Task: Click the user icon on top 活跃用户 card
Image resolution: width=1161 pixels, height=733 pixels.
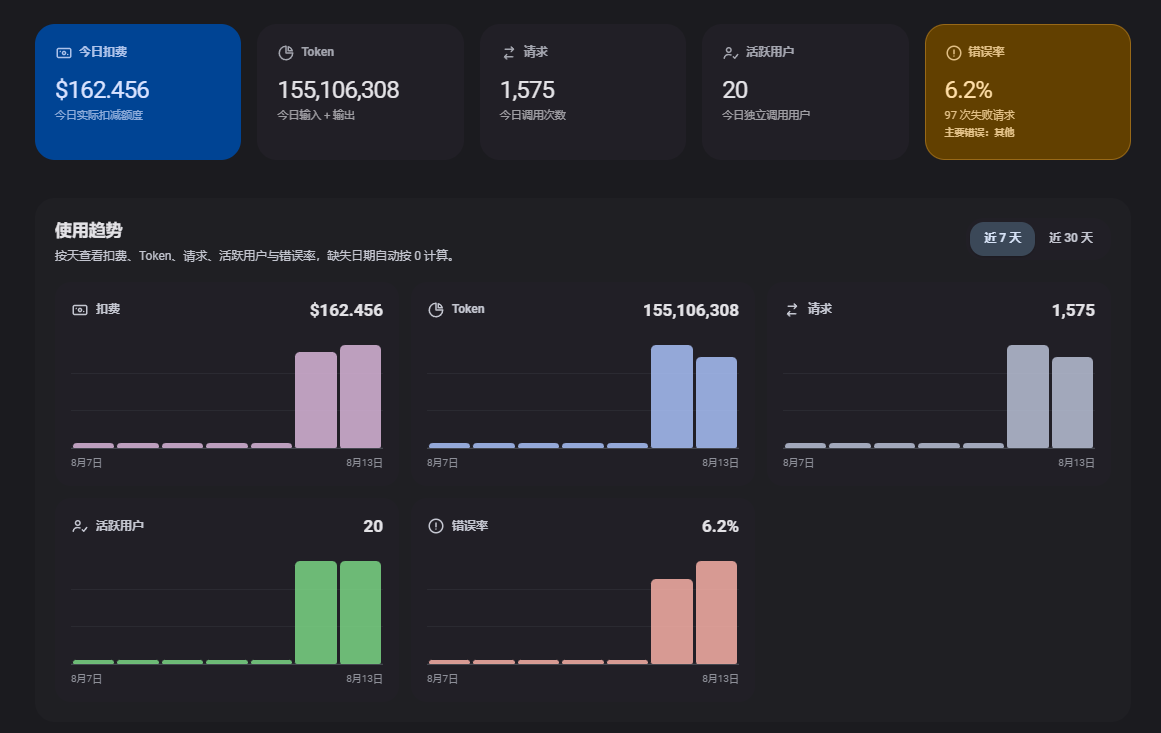Action: point(731,53)
